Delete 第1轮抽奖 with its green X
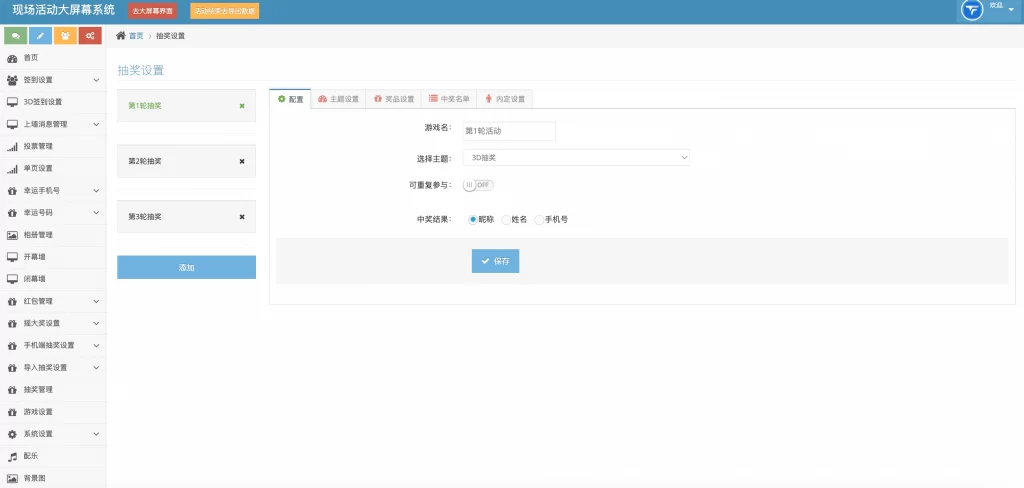1024x488 pixels. click(242, 106)
